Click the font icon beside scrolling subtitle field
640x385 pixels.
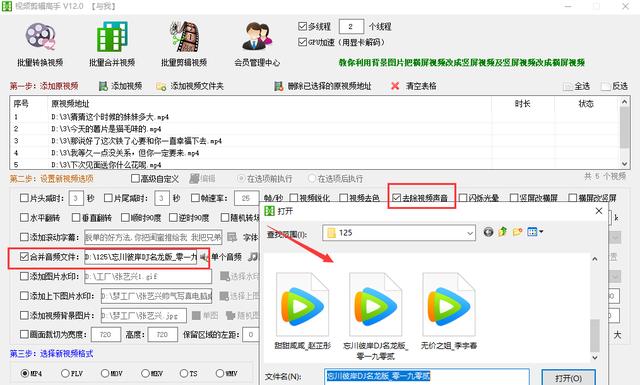(232, 237)
